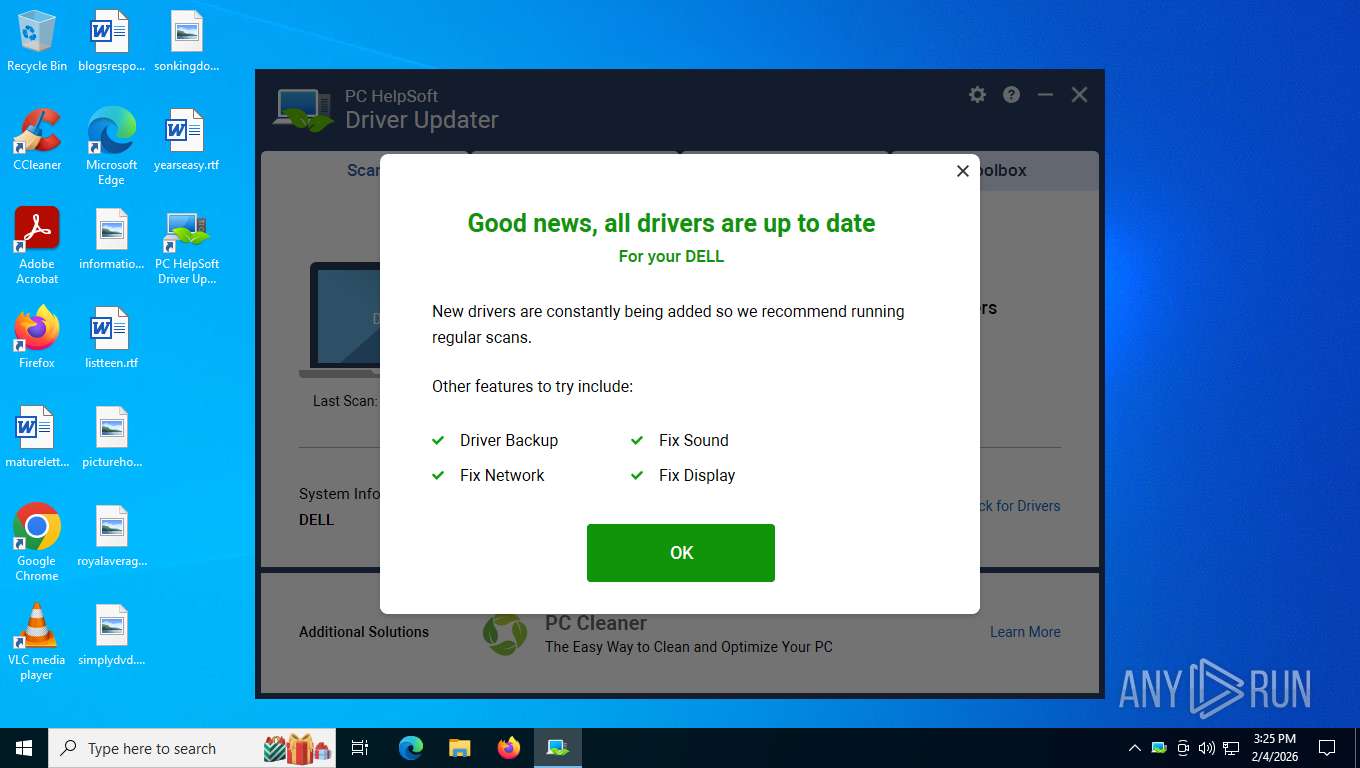The width and height of the screenshot is (1360, 768).
Task: Select the Fix Sound feature text
Action: [694, 440]
